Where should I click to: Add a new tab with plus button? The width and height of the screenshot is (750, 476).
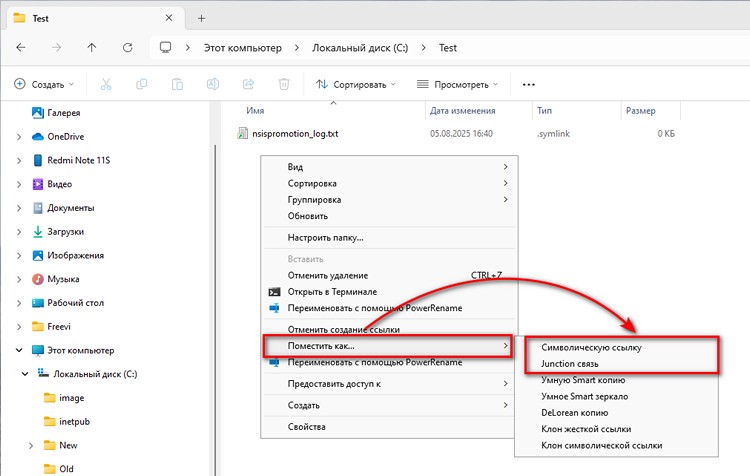[201, 18]
